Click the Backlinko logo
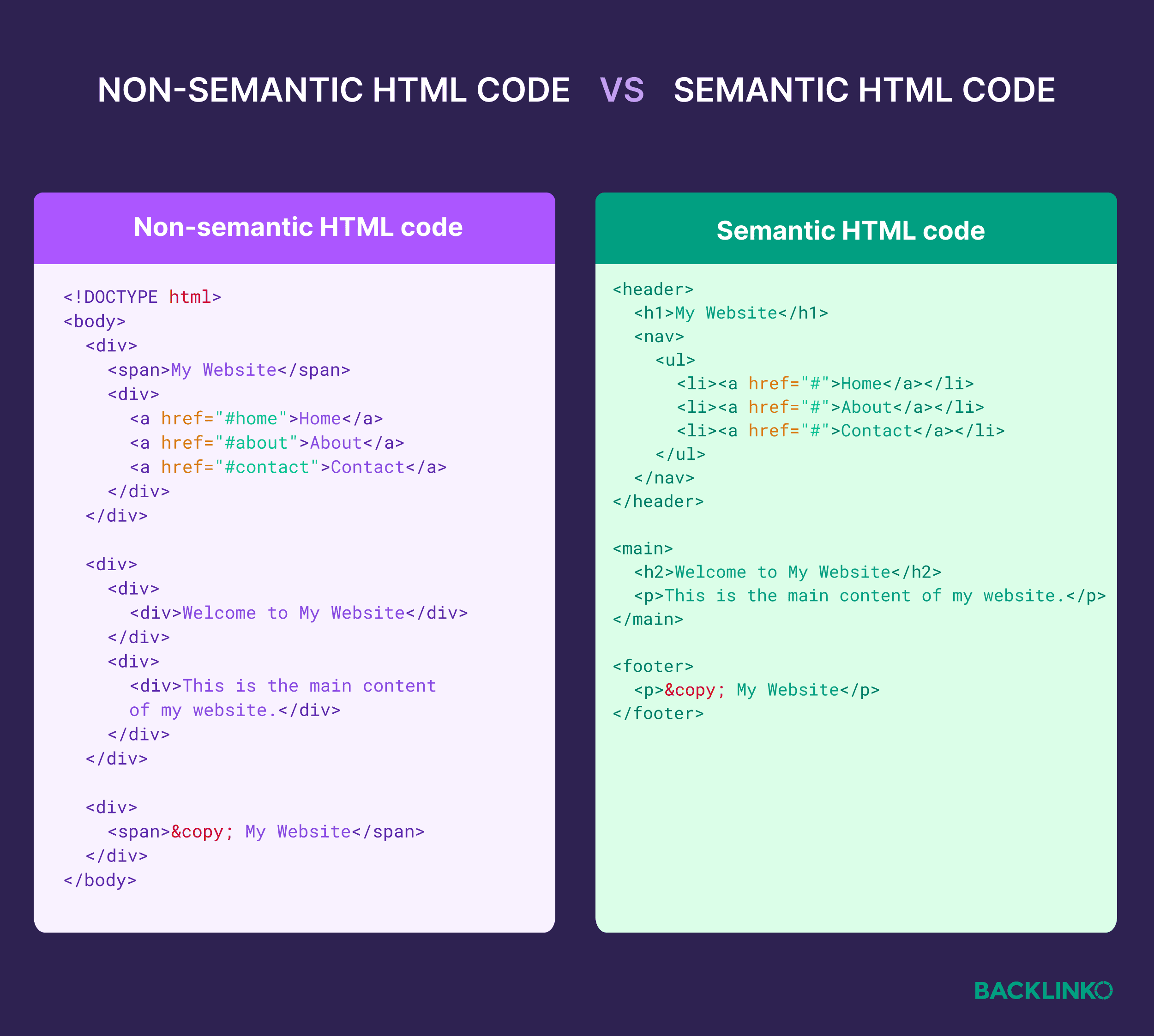The width and height of the screenshot is (1154, 1036). click(1043, 990)
